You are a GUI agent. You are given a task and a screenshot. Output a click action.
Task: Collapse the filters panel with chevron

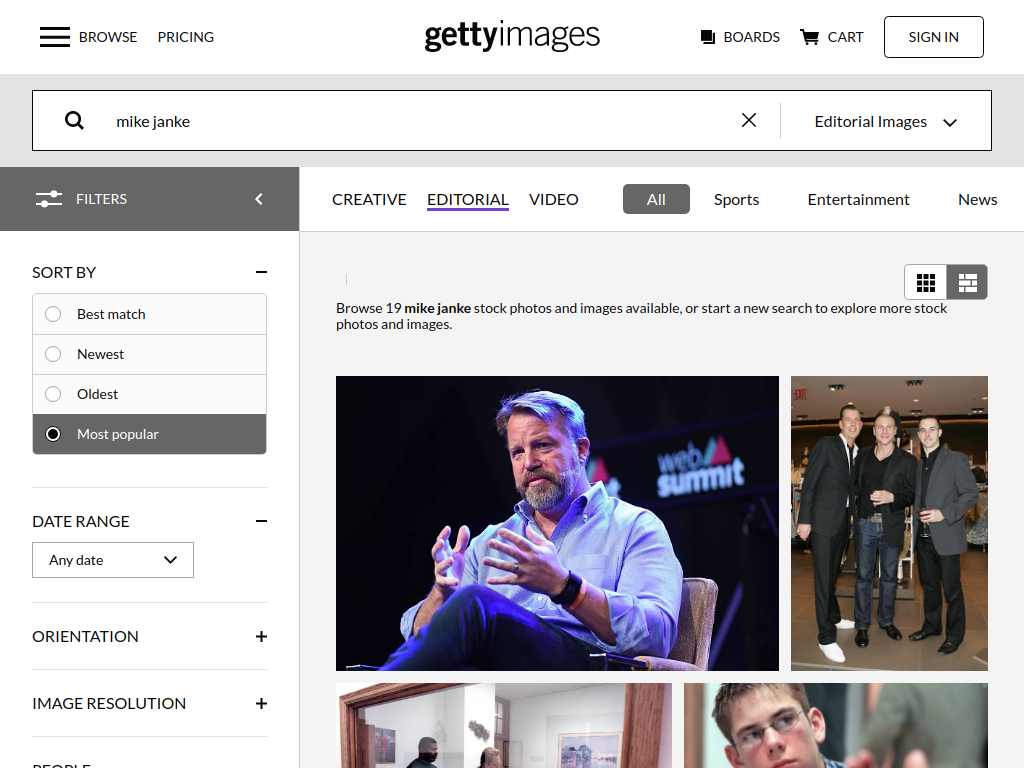(259, 199)
